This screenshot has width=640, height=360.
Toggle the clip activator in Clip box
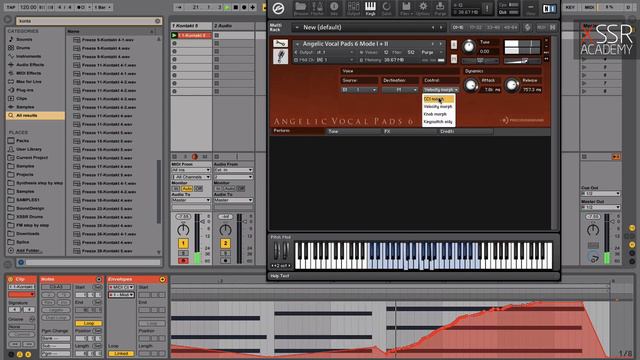click(11, 279)
